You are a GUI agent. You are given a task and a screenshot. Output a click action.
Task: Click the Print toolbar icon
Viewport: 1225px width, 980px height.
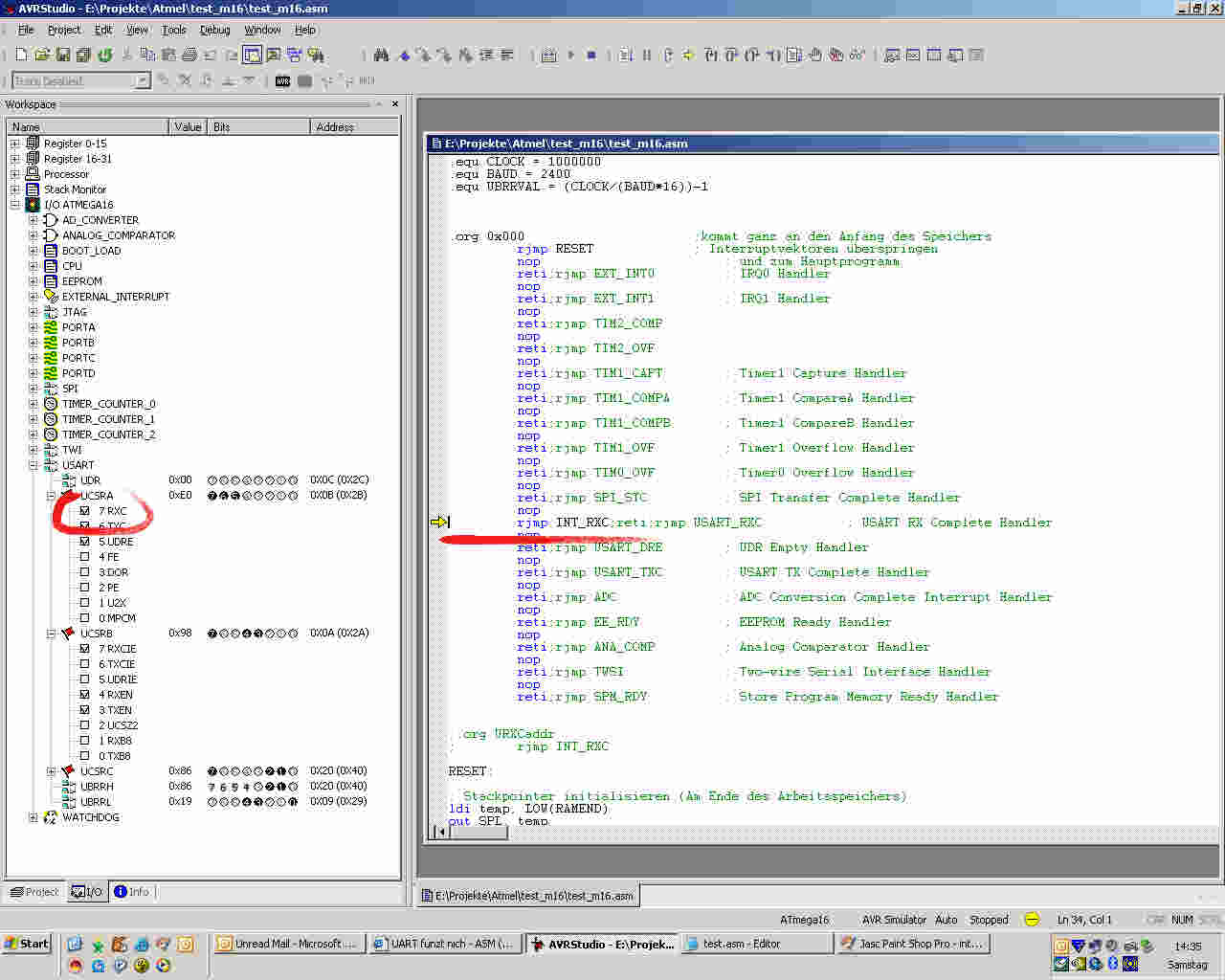[189, 56]
